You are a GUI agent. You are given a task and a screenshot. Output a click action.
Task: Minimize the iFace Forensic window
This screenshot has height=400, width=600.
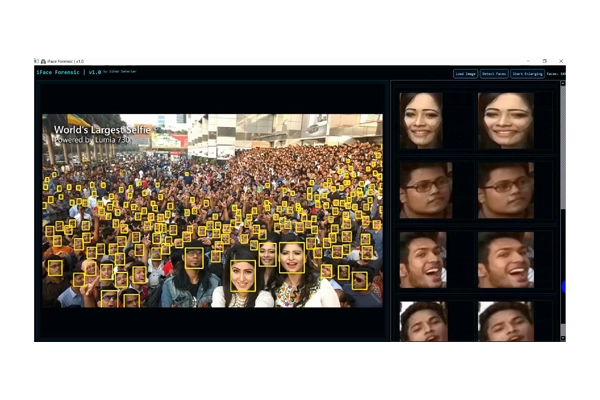pyautogui.click(x=528, y=61)
